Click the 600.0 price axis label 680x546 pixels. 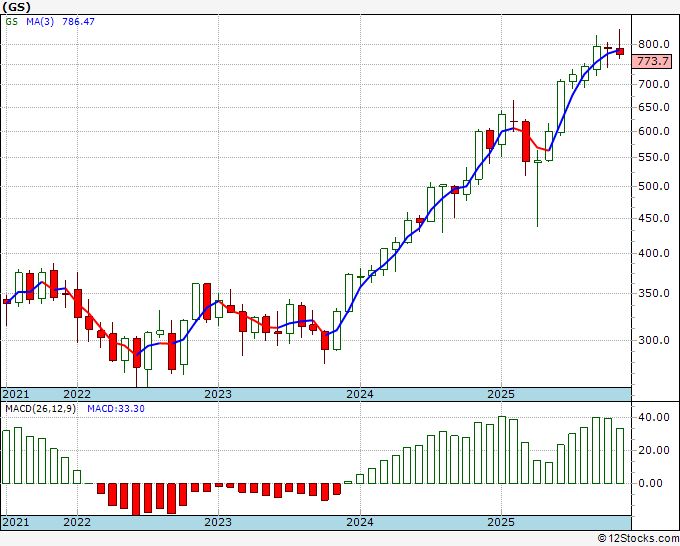point(654,131)
